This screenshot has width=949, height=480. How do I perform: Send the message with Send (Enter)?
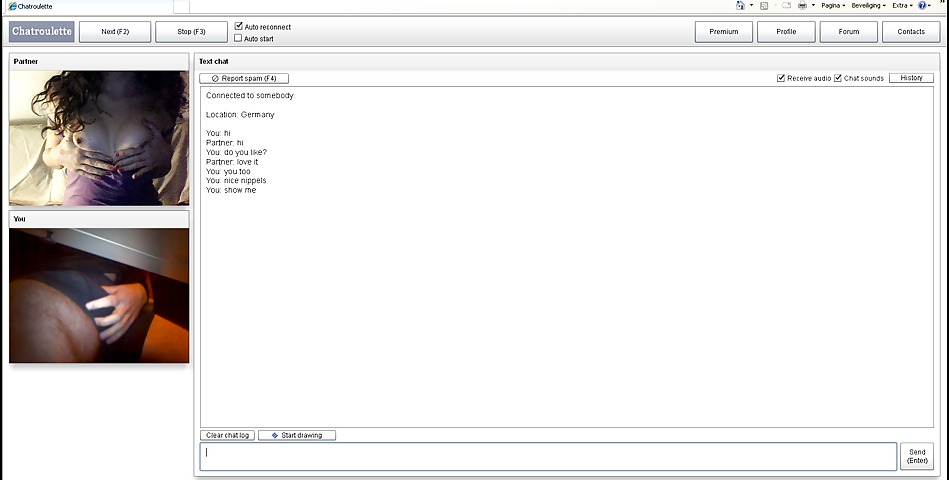coord(917,456)
